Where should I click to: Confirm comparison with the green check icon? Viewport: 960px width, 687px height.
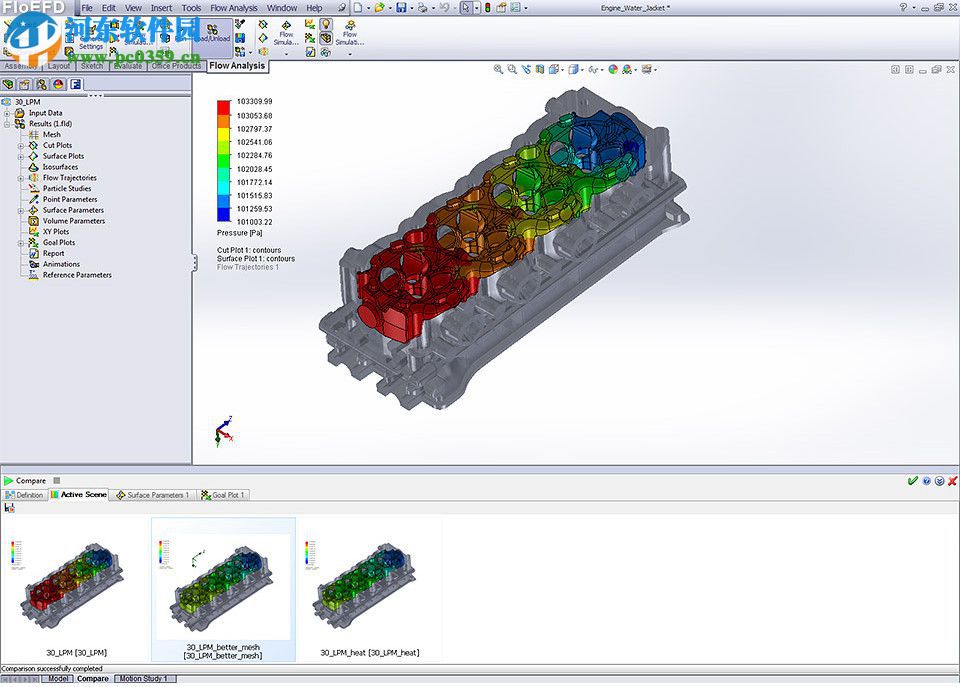tap(911, 480)
